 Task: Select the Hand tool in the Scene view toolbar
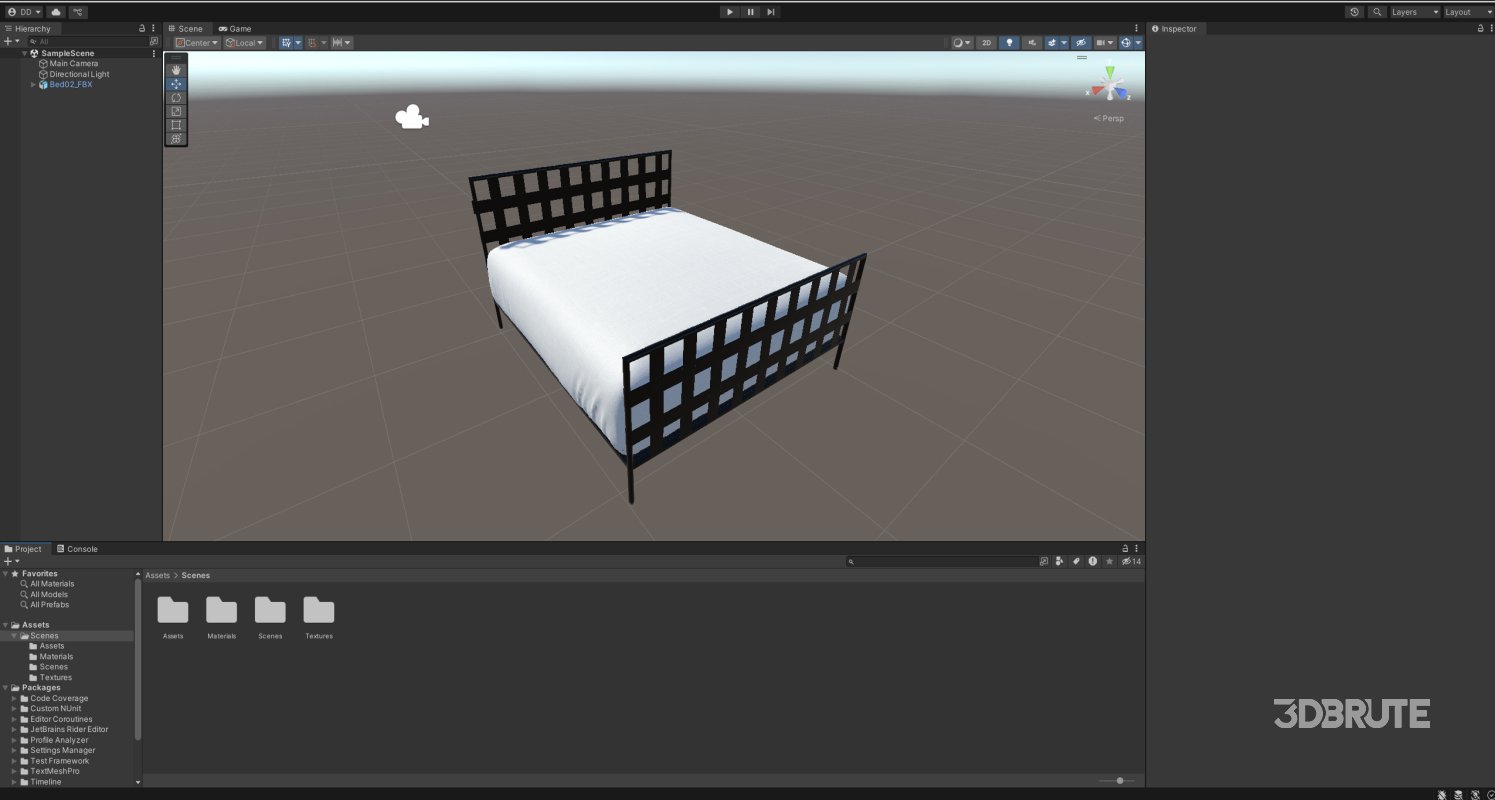(176, 69)
